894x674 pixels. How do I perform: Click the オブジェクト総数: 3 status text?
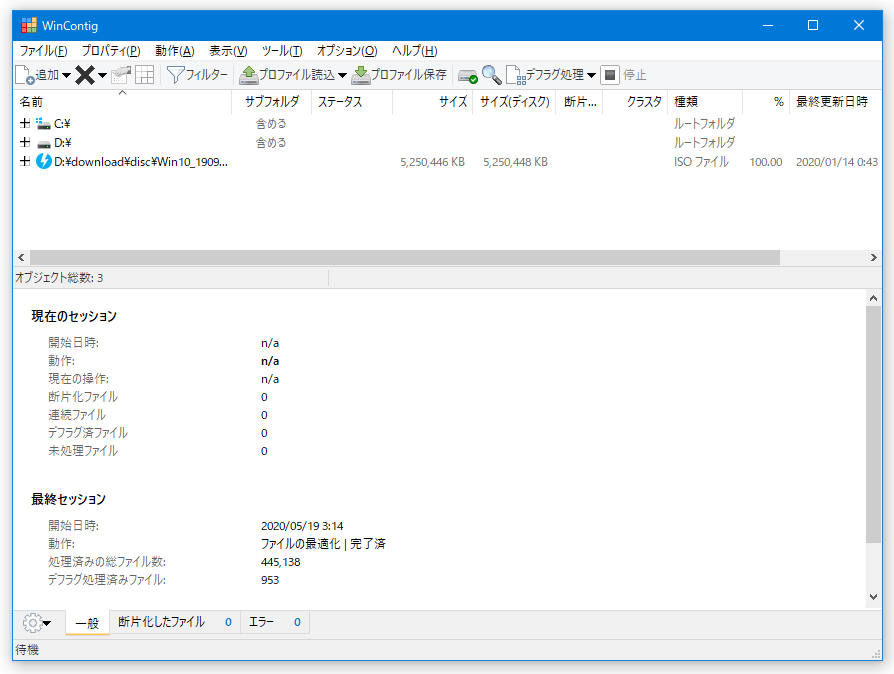[59, 278]
